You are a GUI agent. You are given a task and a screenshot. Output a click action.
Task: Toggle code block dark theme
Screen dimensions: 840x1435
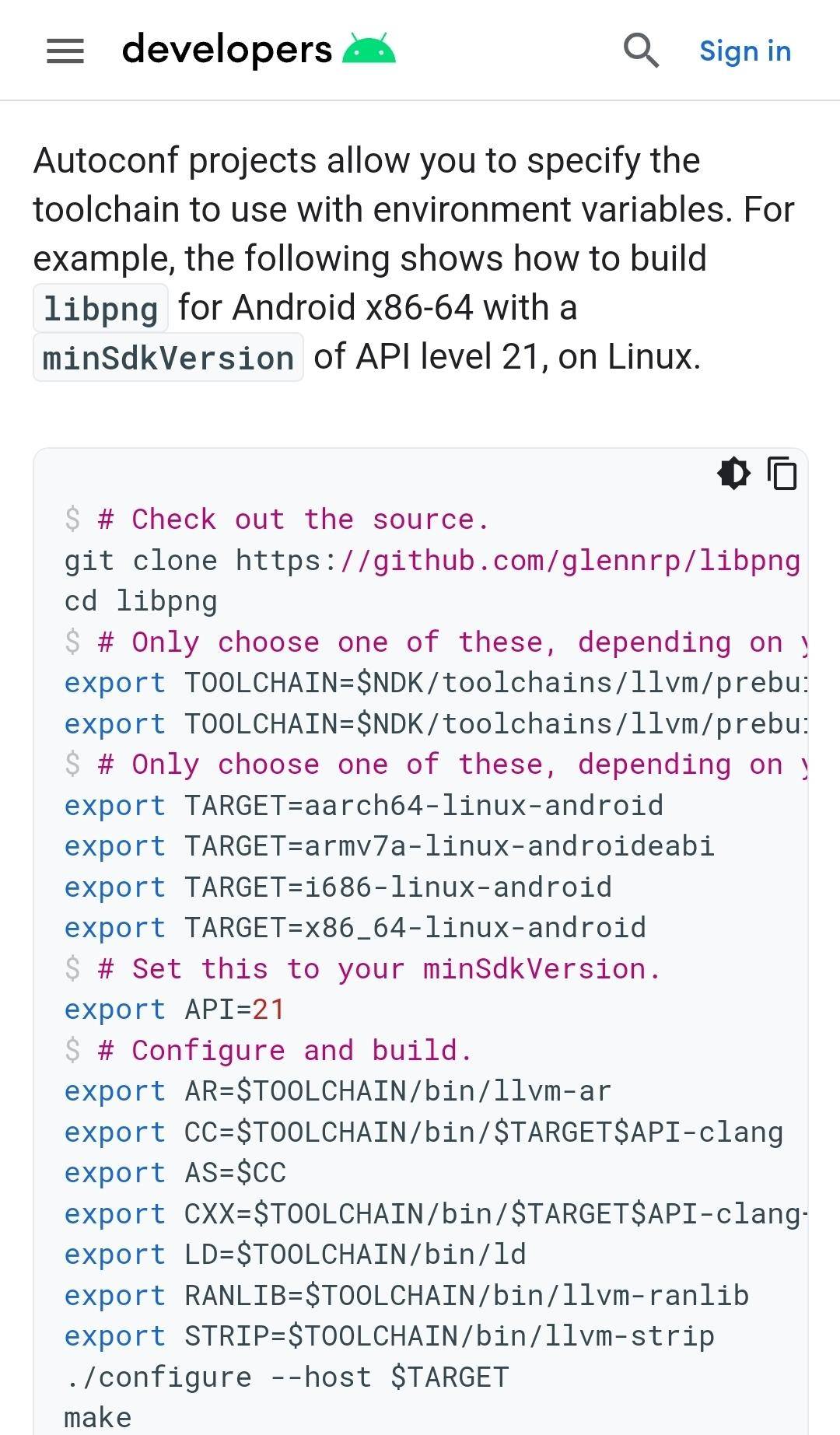click(733, 473)
